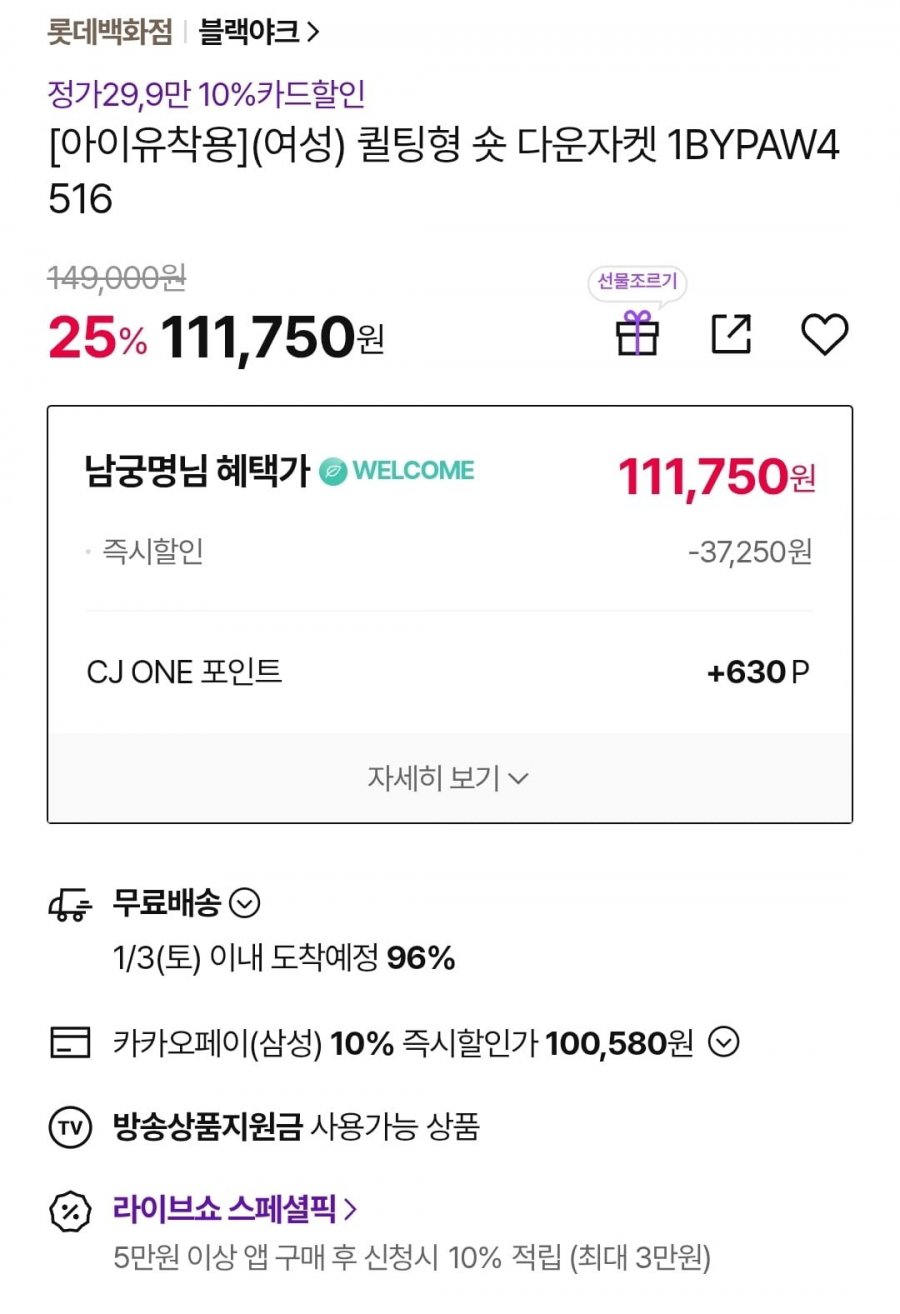Click the green WELCOME membership badge
Viewport: 900px width, 1314px height.
[x=397, y=471]
